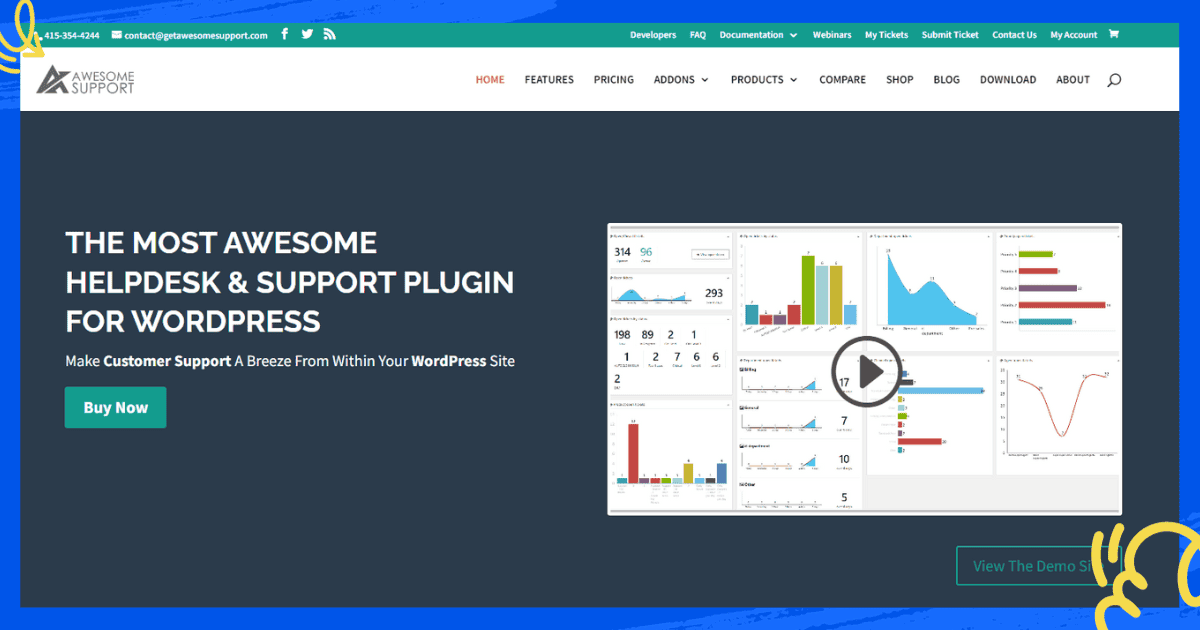Expand the Addons menu

[681, 80]
